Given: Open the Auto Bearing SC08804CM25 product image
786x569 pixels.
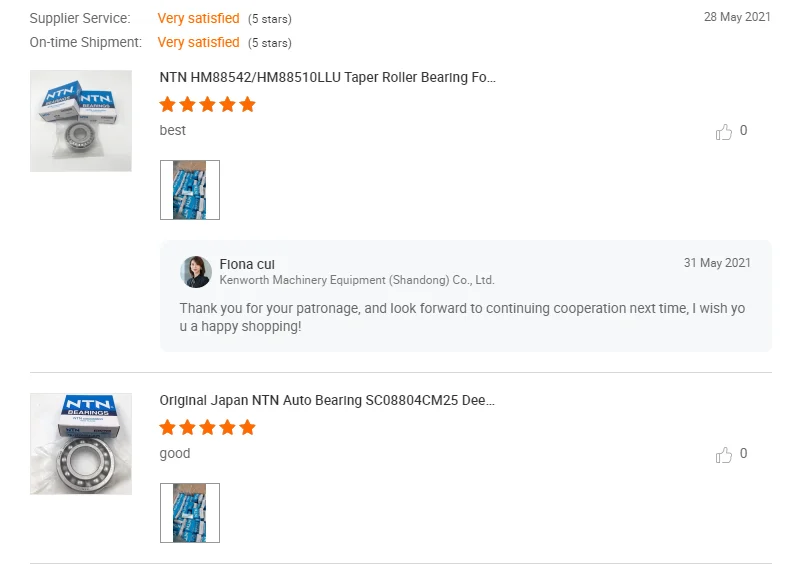Looking at the screenshot, I should [x=81, y=444].
